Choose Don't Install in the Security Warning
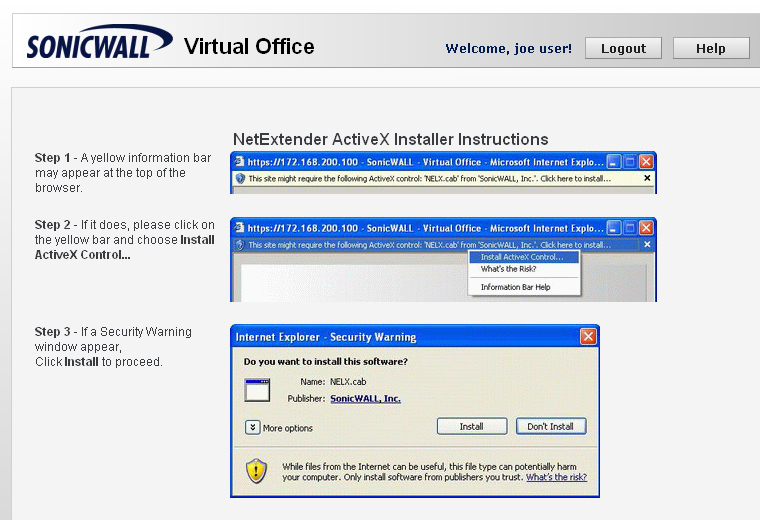Screen dimensions: 760x520 (551, 426)
